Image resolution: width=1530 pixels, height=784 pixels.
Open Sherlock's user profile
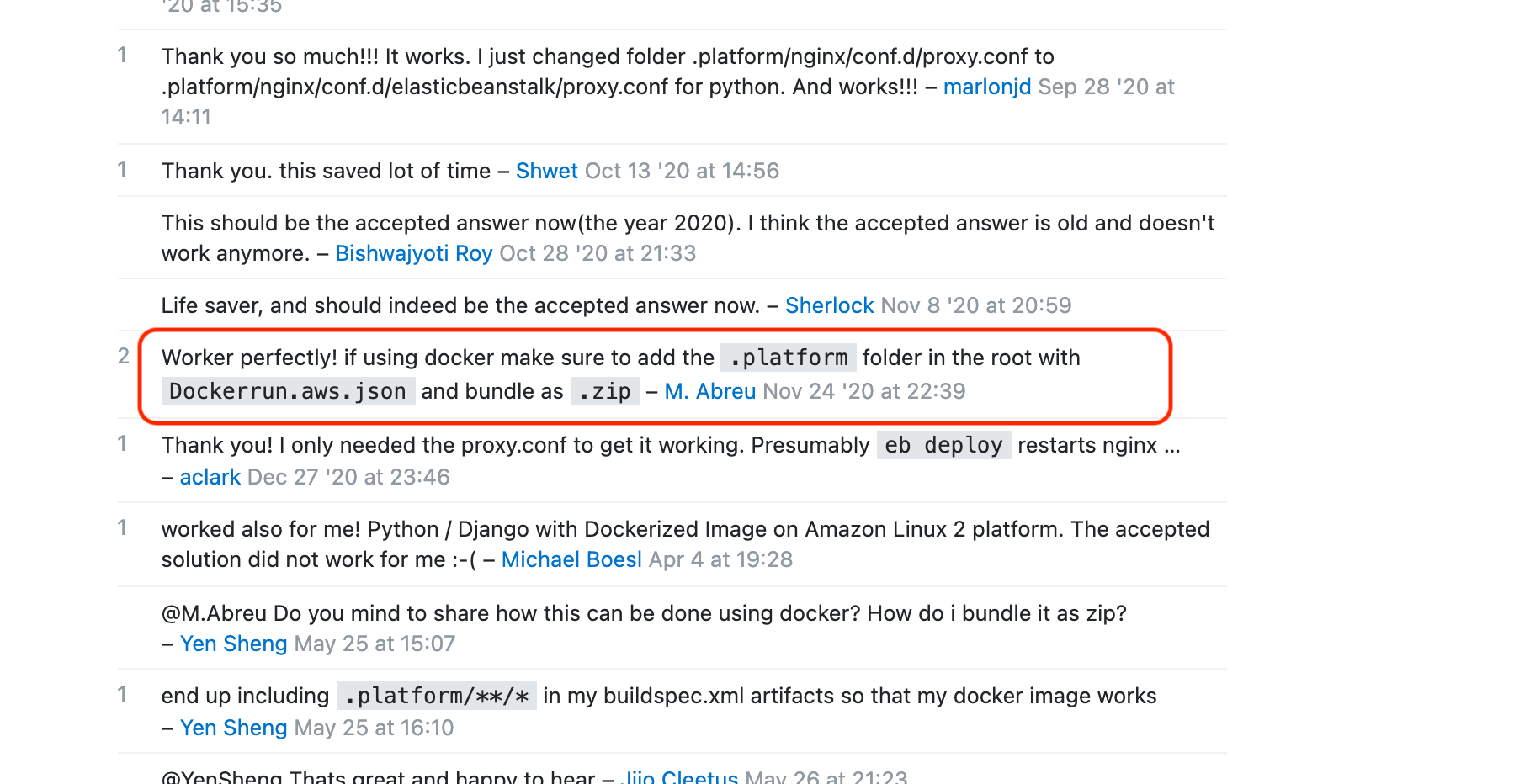click(x=829, y=305)
